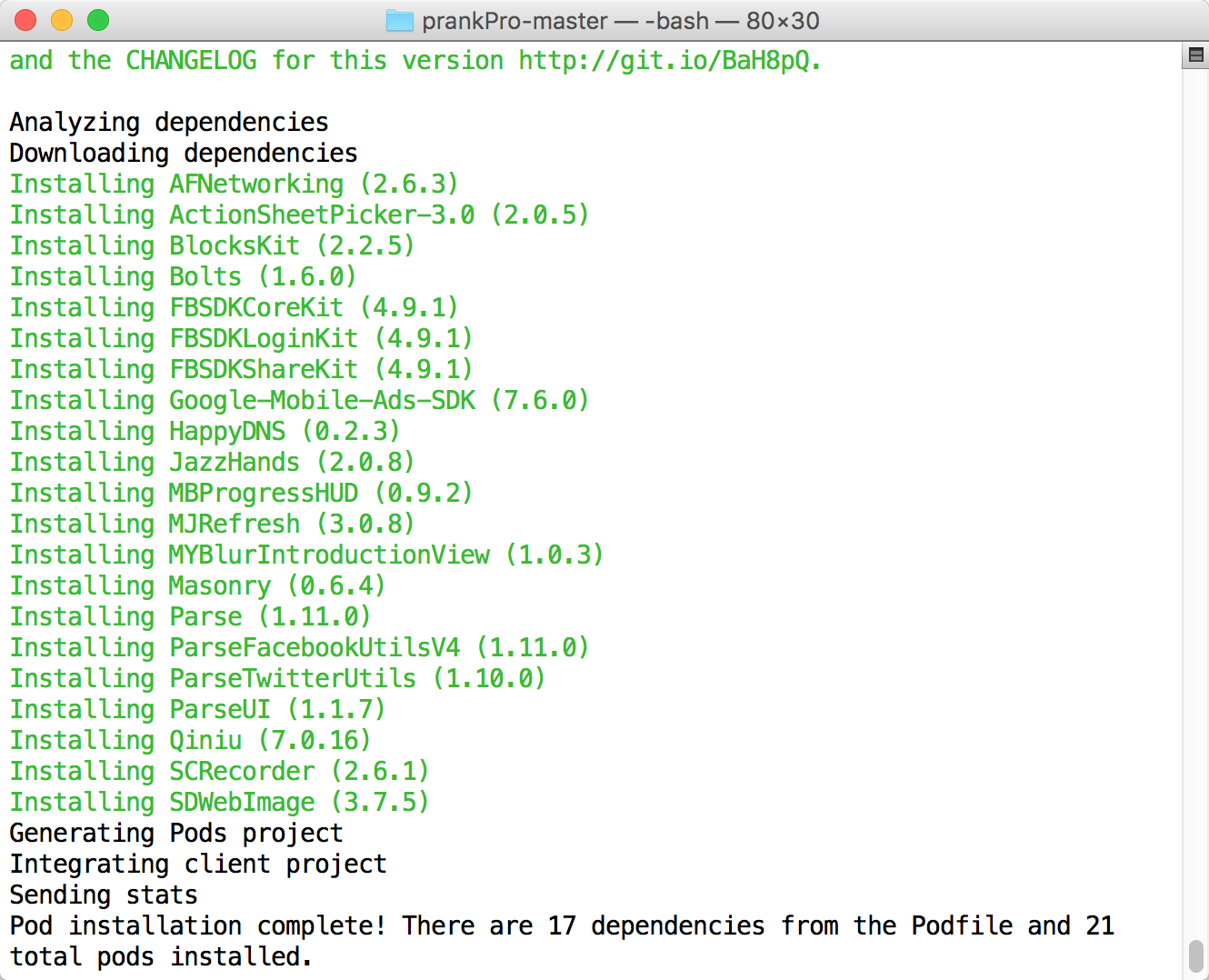Image resolution: width=1209 pixels, height=980 pixels.
Task: Click 'Installing SCRecorder (2.6.1)' line
Action: tap(220, 772)
